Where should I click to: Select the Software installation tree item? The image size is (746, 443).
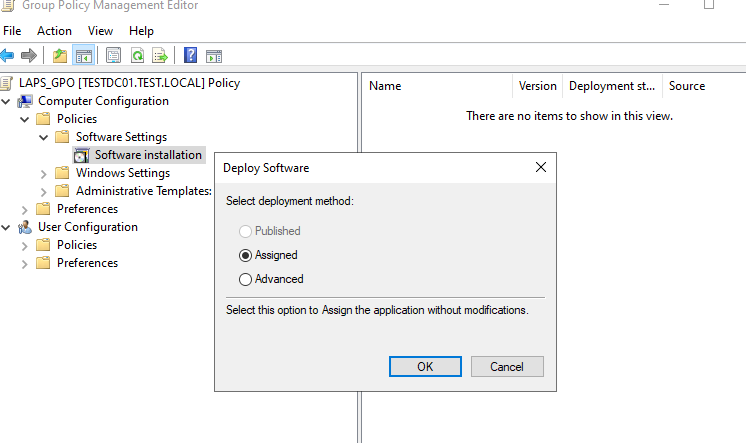tap(148, 155)
